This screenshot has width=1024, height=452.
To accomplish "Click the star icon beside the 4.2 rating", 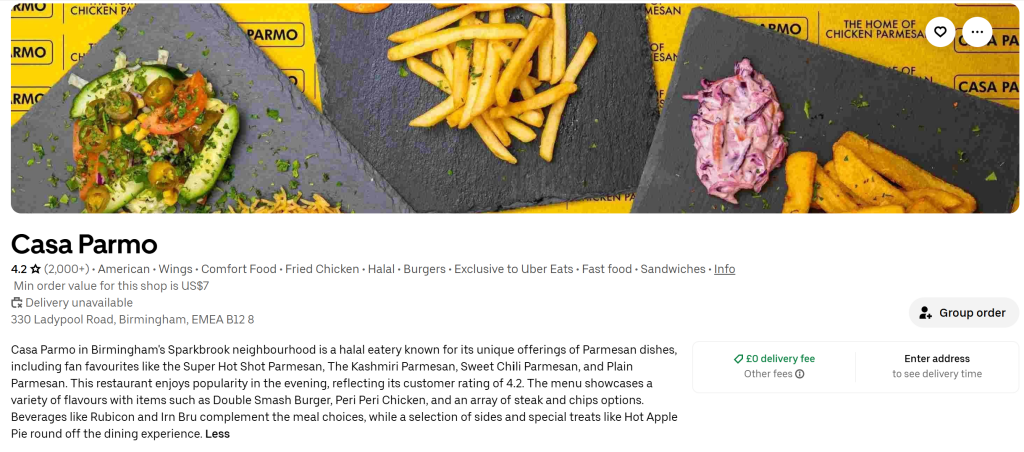I will 35,269.
